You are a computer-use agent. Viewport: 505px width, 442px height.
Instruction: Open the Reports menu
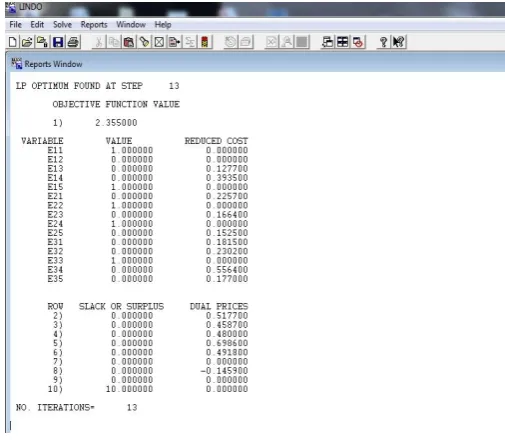94,25
